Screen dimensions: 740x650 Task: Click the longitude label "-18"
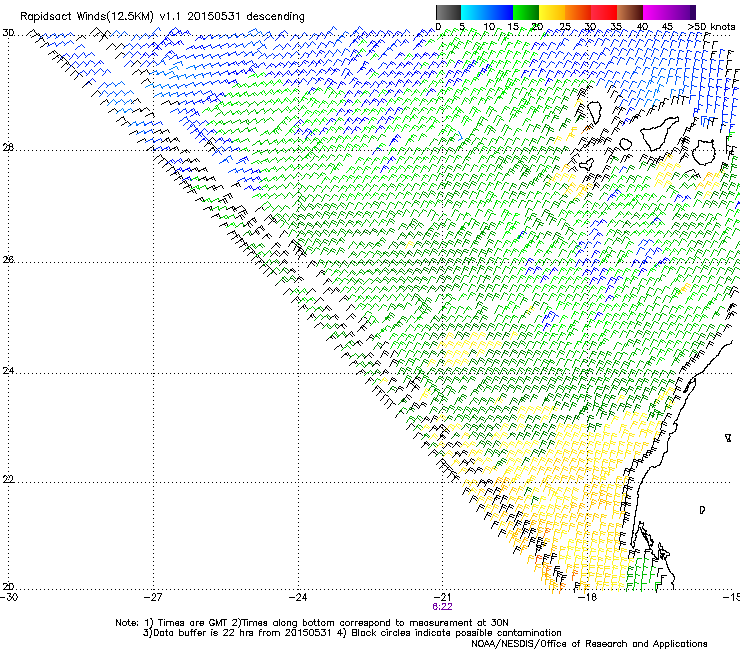point(587,597)
